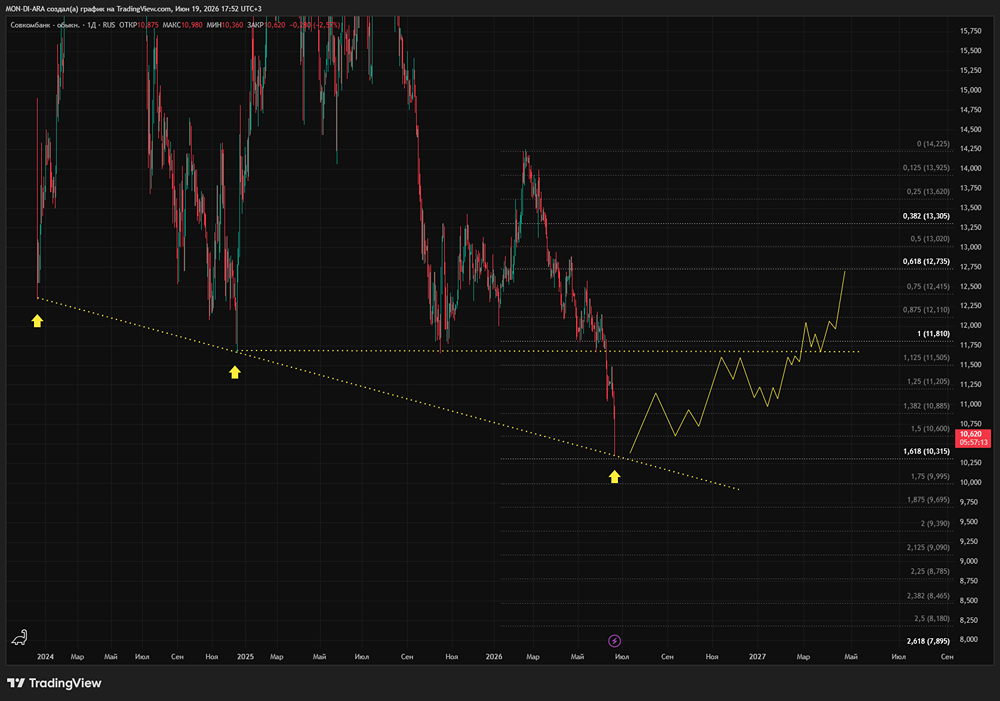Click the 13,000 tick on the price axis
This screenshot has height=701, width=1000.
point(971,247)
